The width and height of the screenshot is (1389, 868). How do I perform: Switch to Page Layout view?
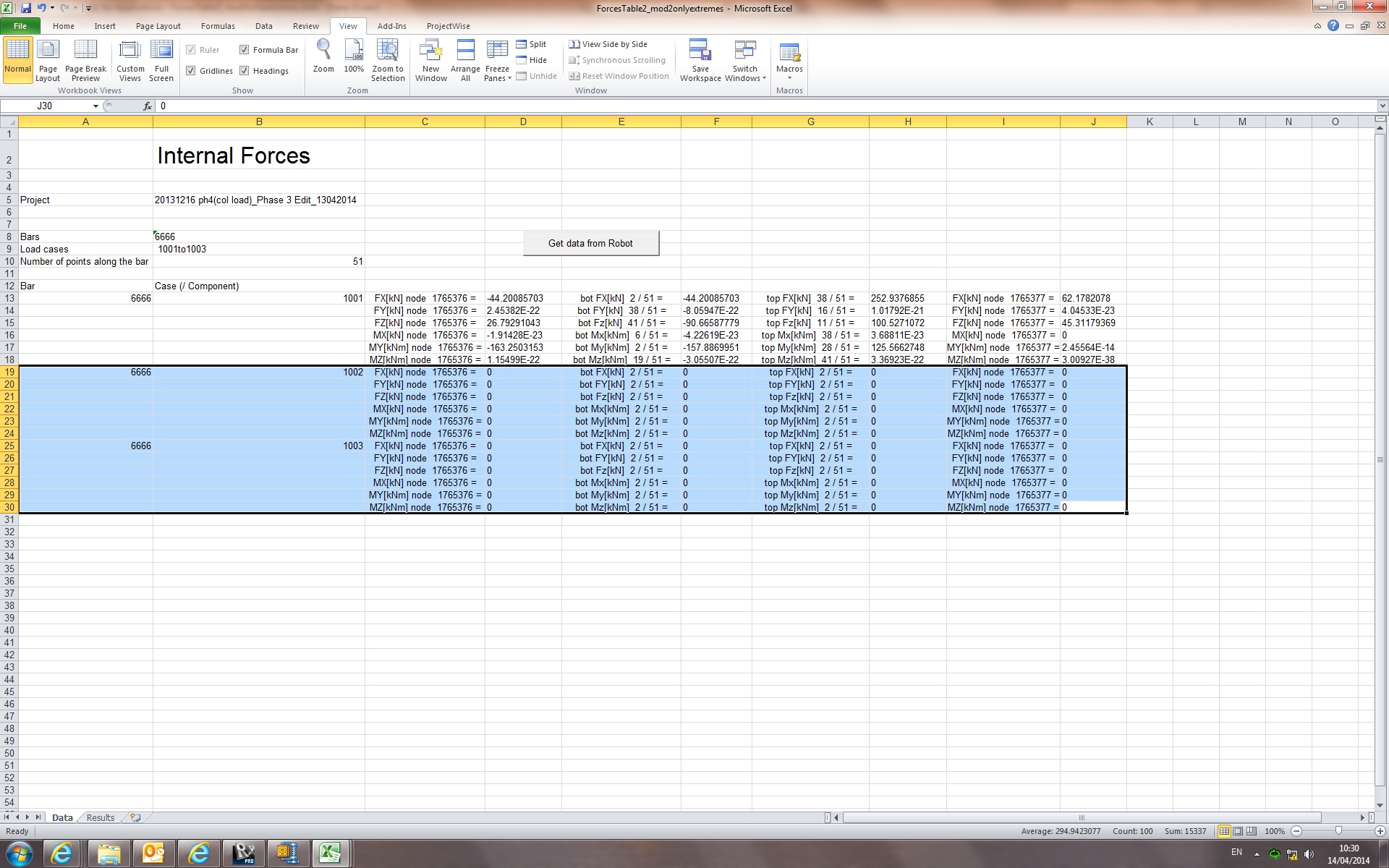(48, 61)
